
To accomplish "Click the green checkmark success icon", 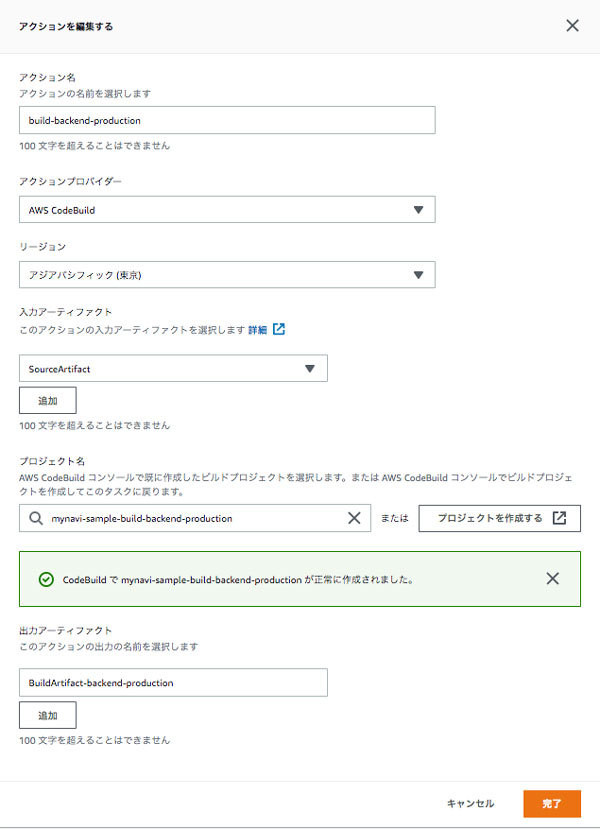I will tap(47, 579).
